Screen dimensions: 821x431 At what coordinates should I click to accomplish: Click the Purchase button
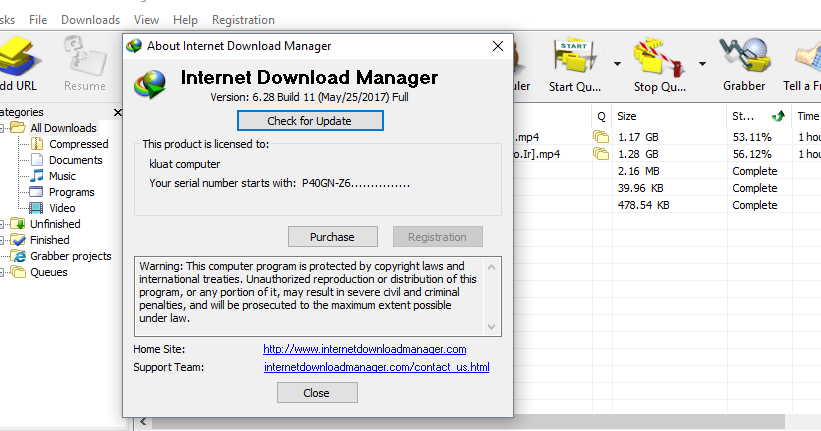pyautogui.click(x=332, y=237)
